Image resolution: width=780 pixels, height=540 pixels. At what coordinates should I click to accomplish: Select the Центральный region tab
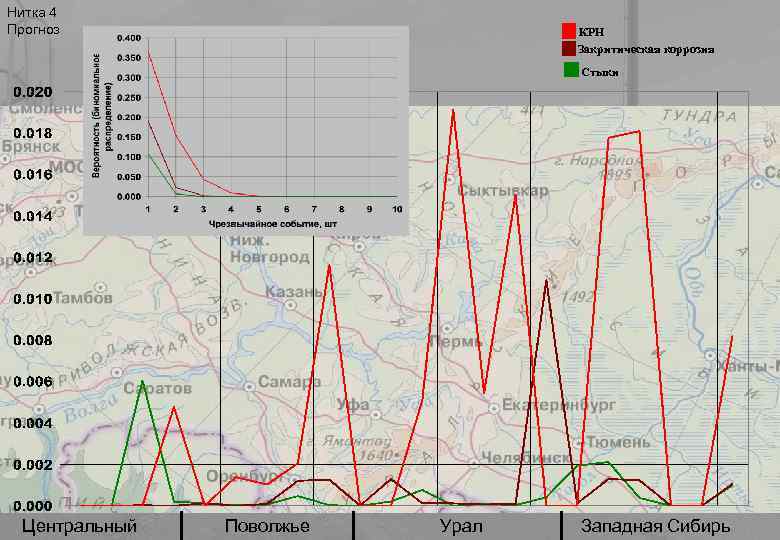[80, 526]
